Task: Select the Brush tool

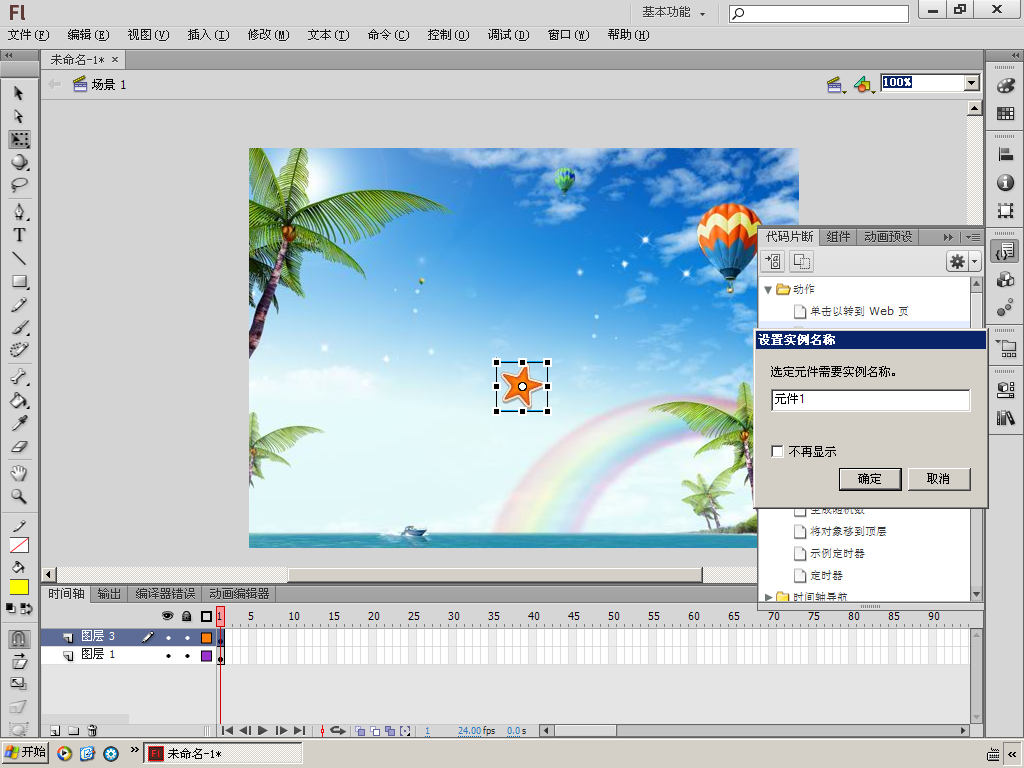Action: [x=19, y=328]
